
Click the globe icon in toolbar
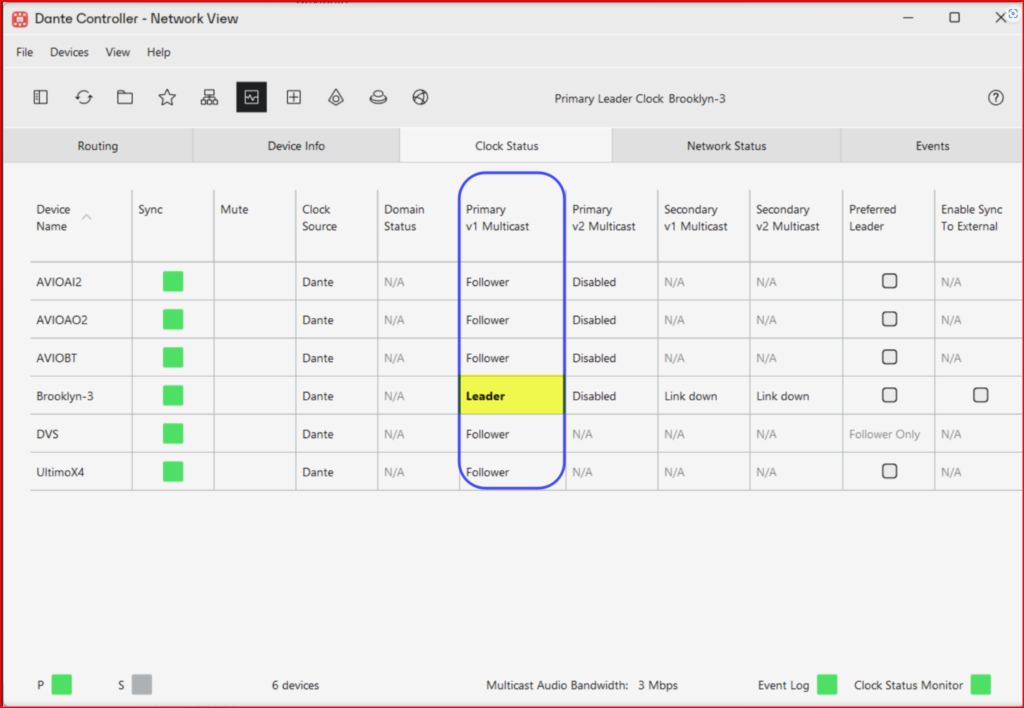[420, 97]
